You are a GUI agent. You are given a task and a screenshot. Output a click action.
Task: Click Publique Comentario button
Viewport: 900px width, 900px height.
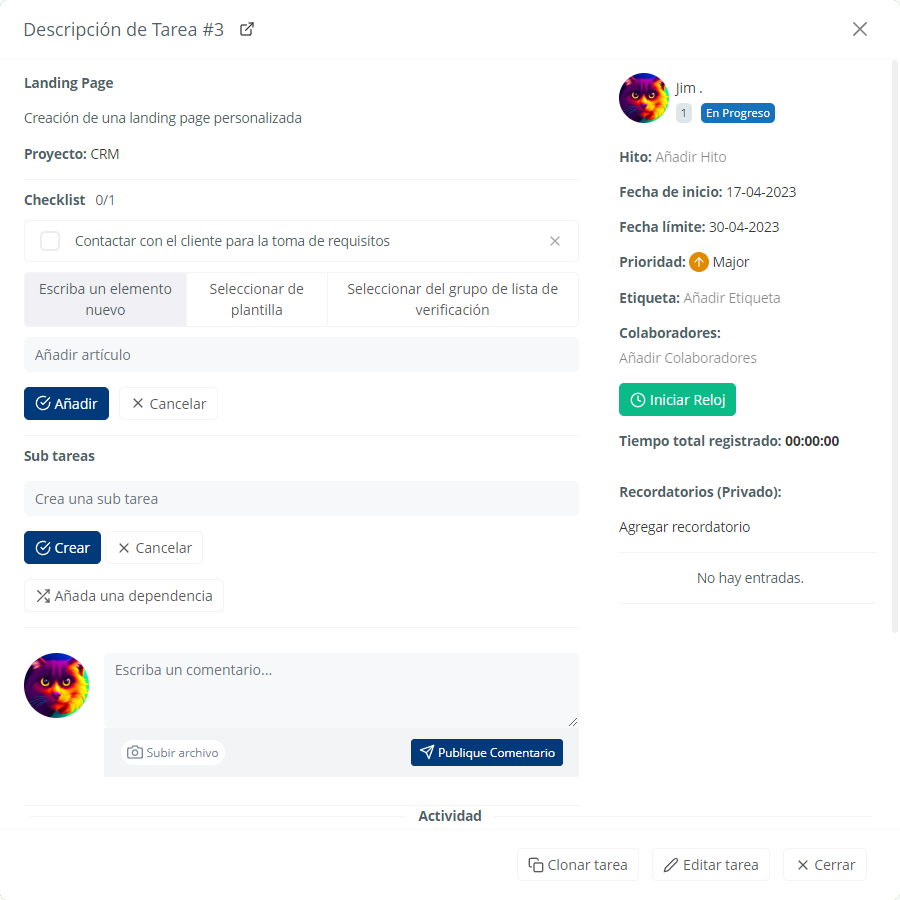pos(487,752)
